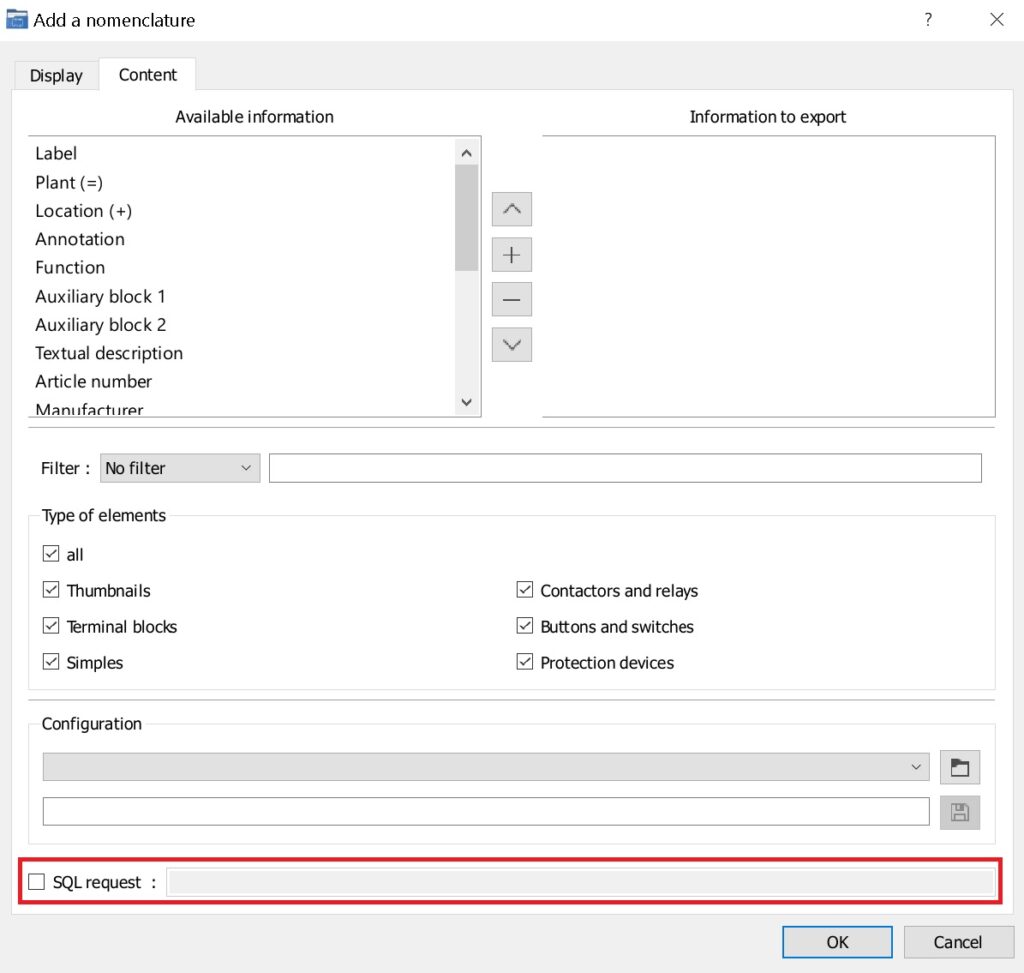Viewport: 1024px width, 973px height.
Task: Uncheck the Thumbnails checkbox
Action: (x=51, y=591)
